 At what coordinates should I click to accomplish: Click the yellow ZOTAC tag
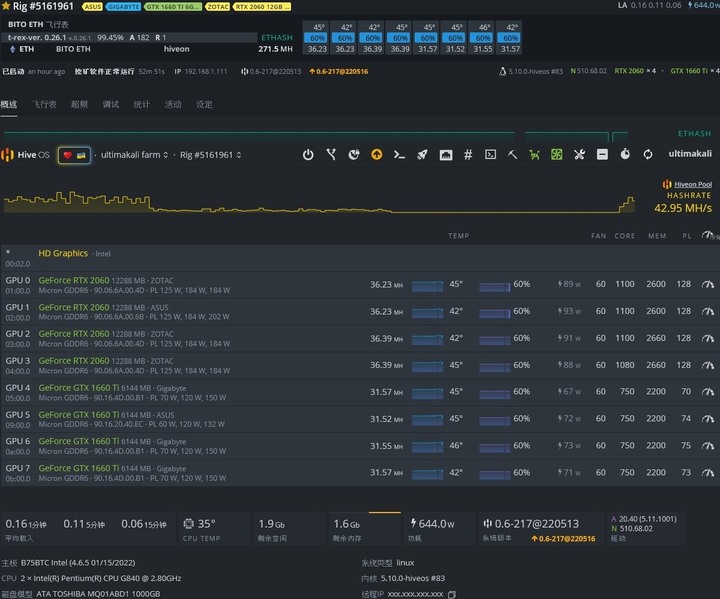click(x=217, y=6)
